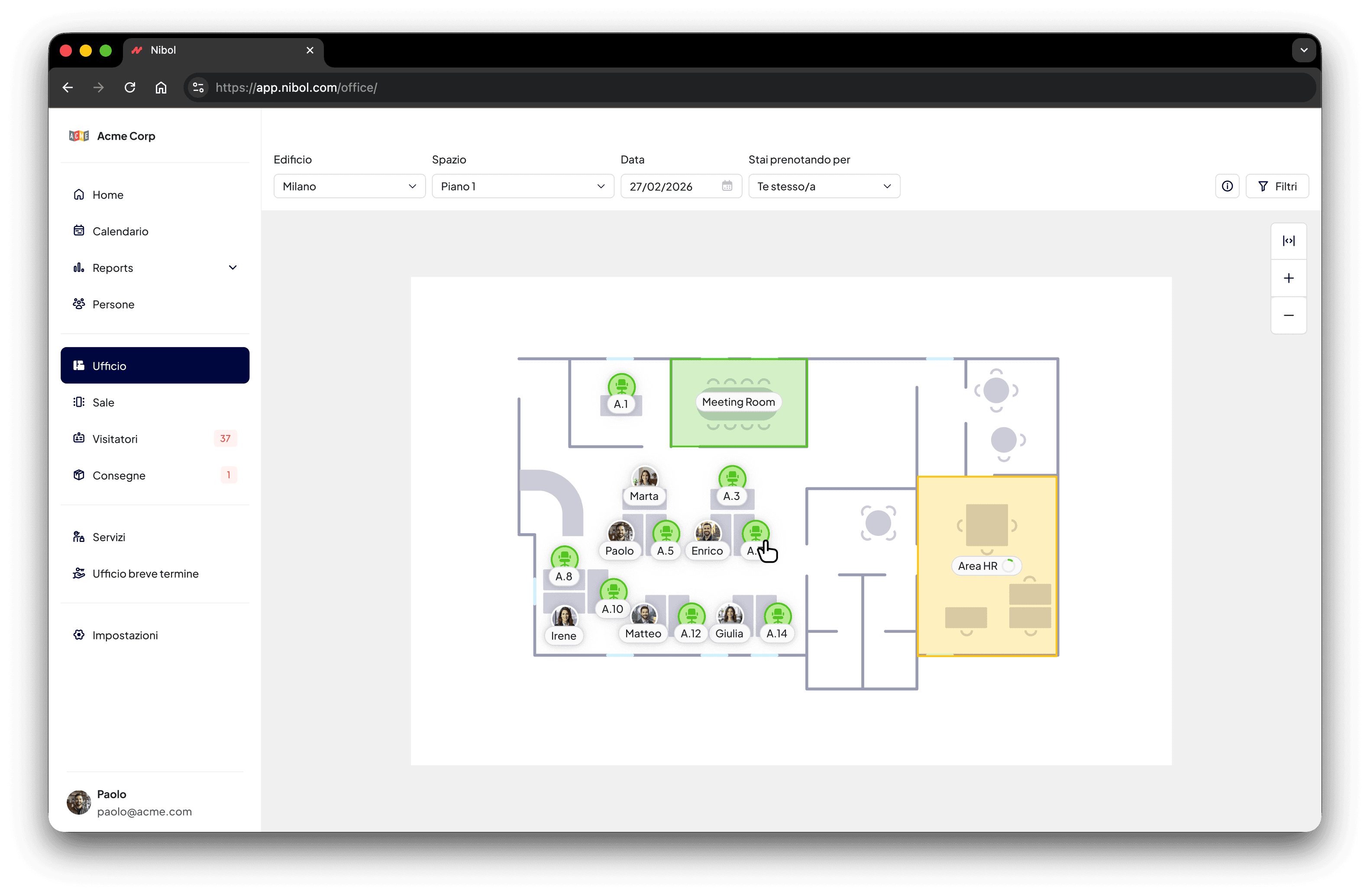Image resolution: width=1370 pixels, height=896 pixels.
Task: Click the Meeting Room area label
Action: coord(738,402)
